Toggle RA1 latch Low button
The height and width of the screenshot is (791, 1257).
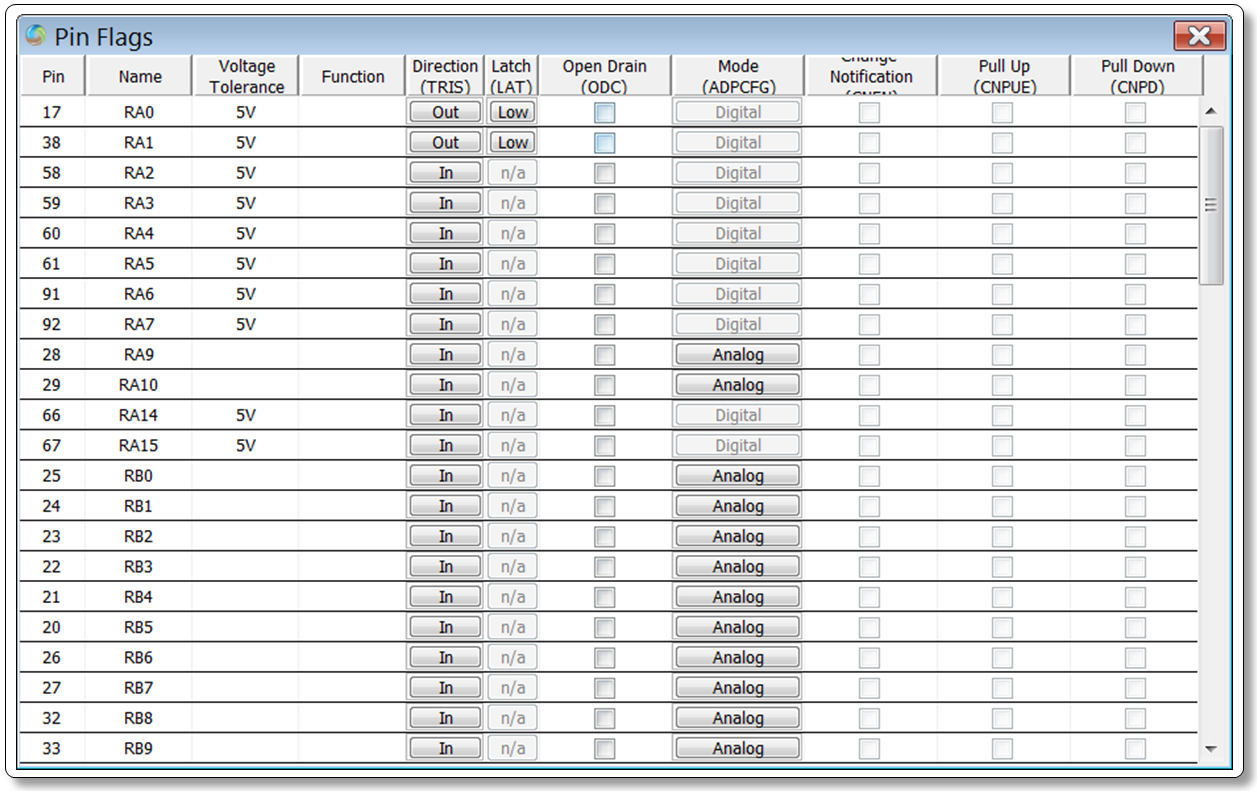pos(512,143)
